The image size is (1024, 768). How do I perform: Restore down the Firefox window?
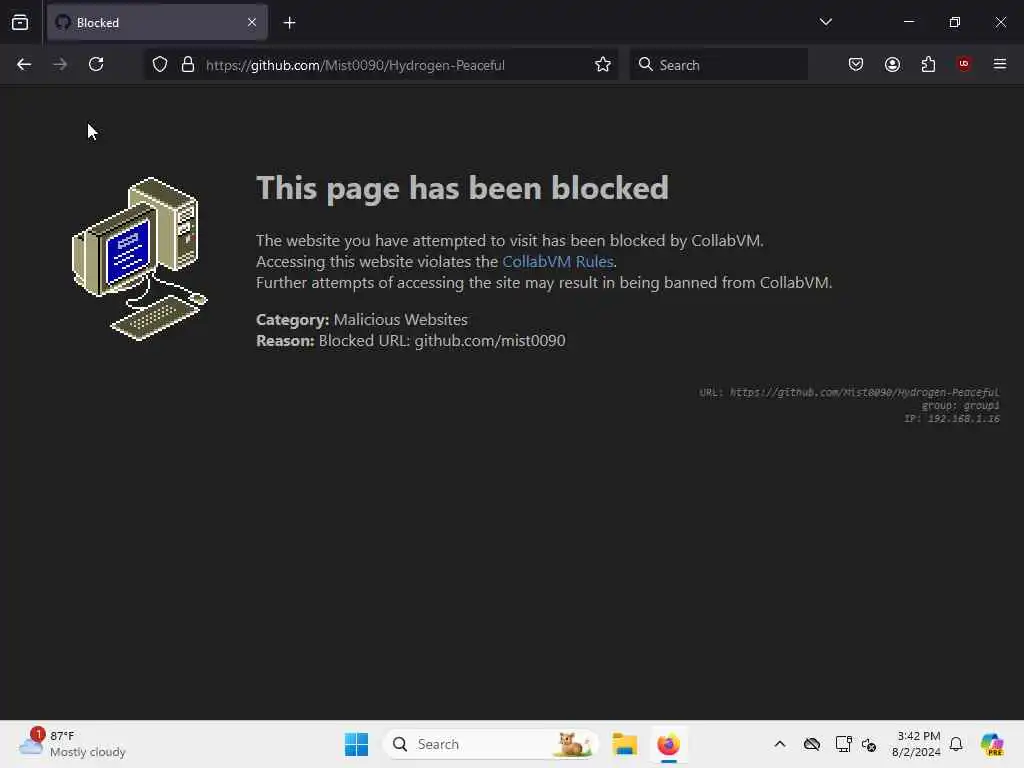955,22
